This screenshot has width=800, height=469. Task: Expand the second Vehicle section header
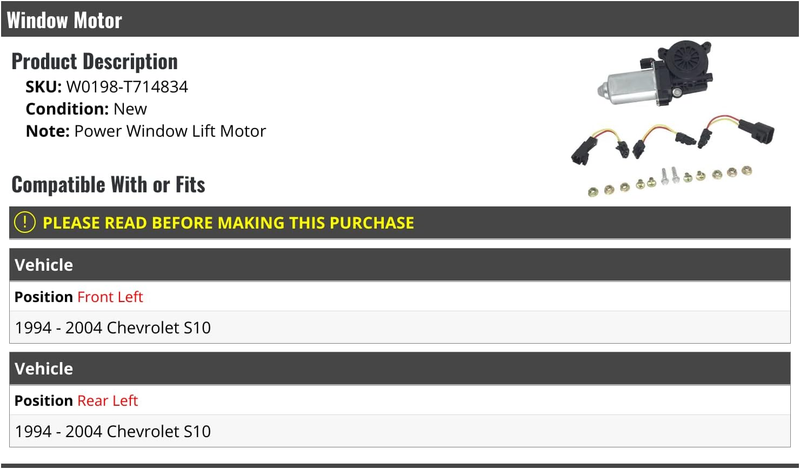point(400,368)
